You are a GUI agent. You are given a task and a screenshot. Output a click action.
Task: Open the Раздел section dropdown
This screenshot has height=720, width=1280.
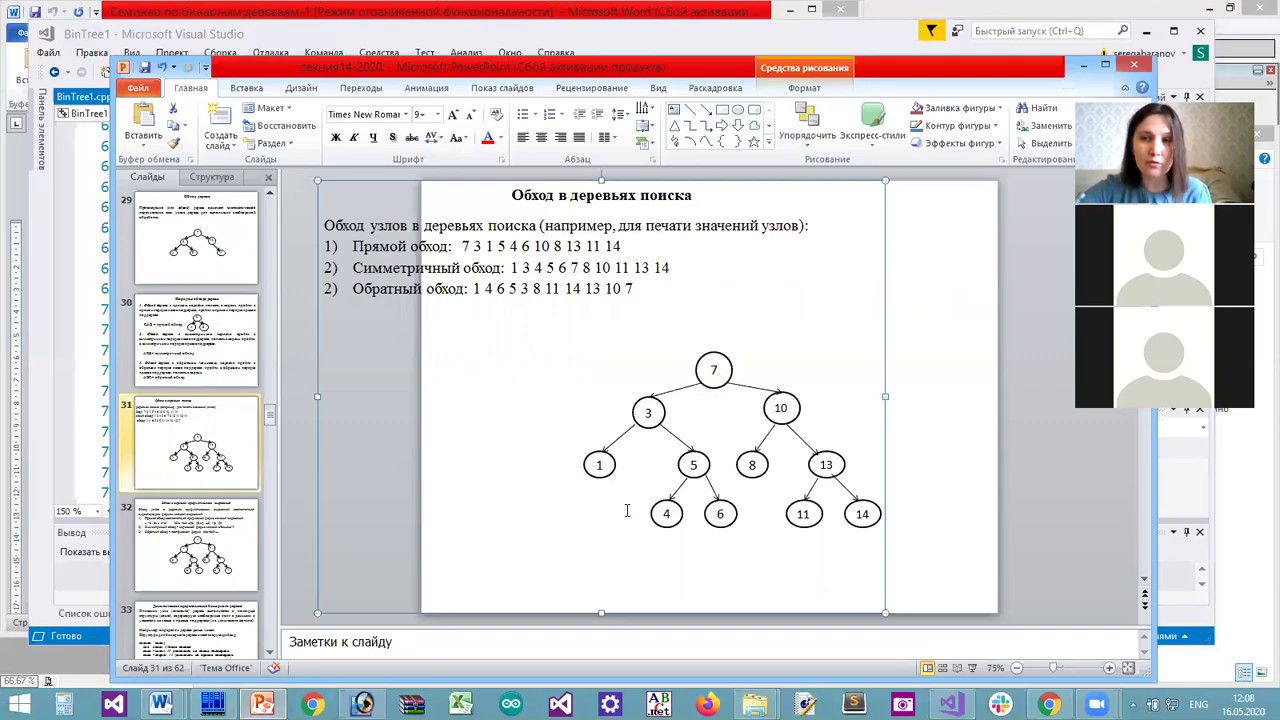(268, 143)
